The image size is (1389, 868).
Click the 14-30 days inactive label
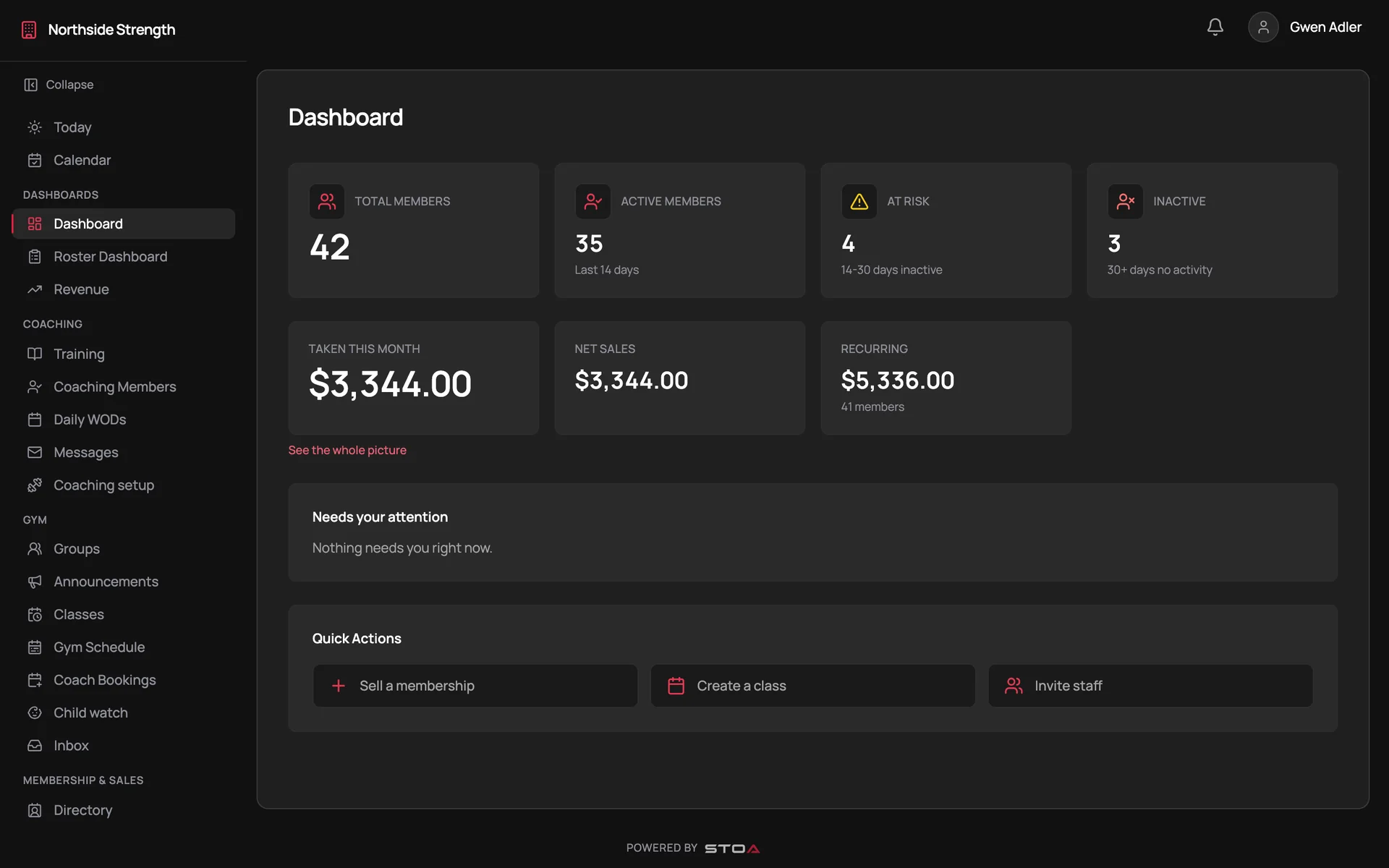891,270
